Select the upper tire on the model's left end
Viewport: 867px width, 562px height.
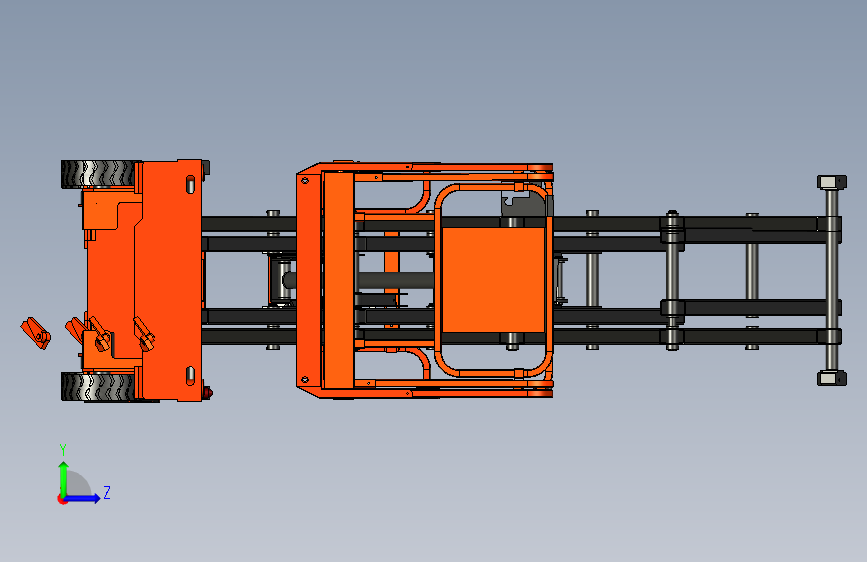(97, 174)
